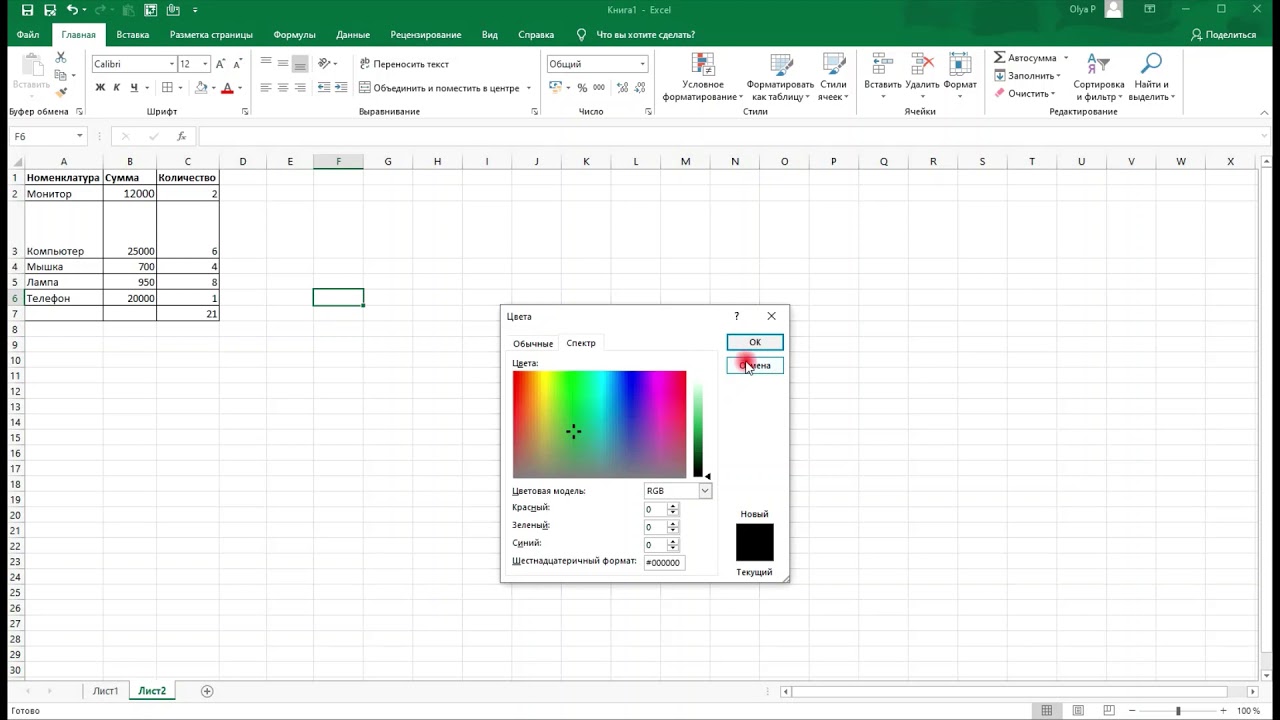Screen dimensions: 1280x720
Task: Open Find and Select tools
Action: 1152,77
